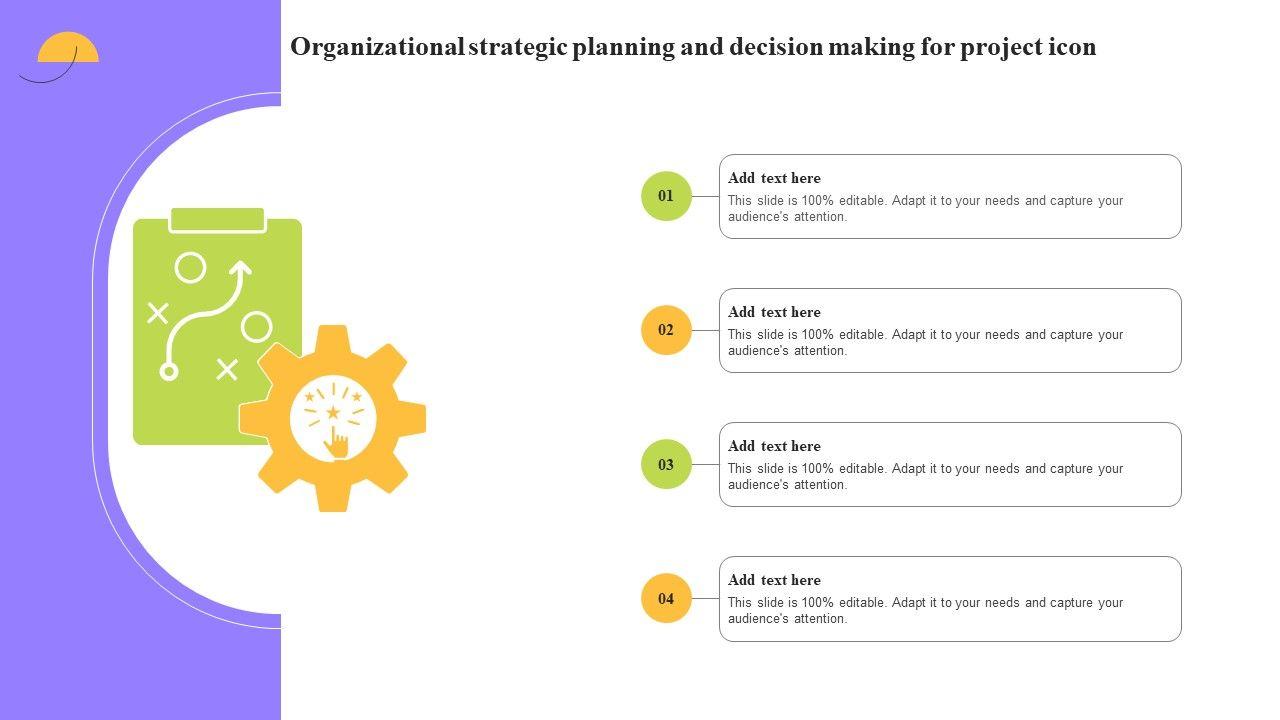Select description text beside circle 03
The width and height of the screenshot is (1280, 720).
coord(925,476)
